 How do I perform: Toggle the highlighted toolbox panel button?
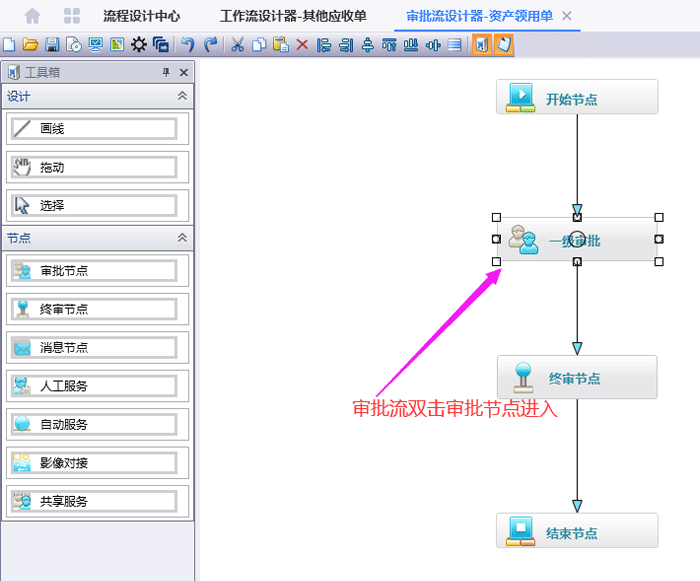[482, 45]
